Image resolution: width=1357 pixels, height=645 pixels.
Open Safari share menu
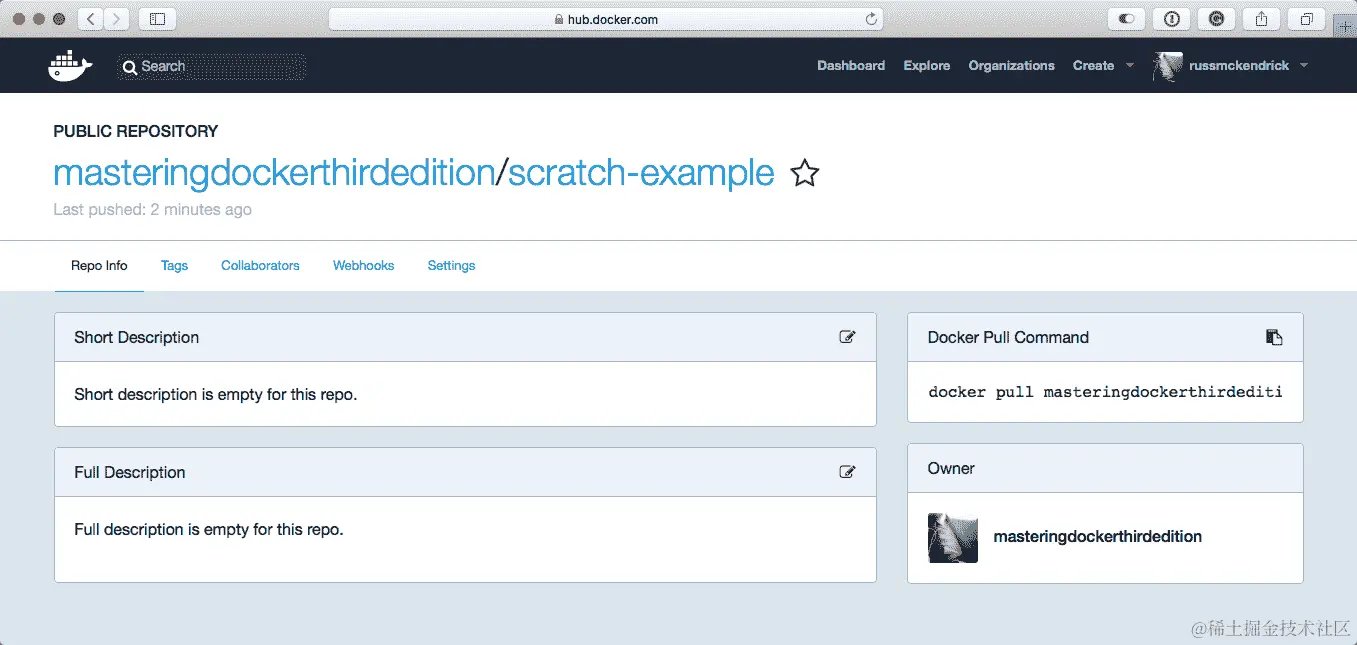click(1261, 18)
